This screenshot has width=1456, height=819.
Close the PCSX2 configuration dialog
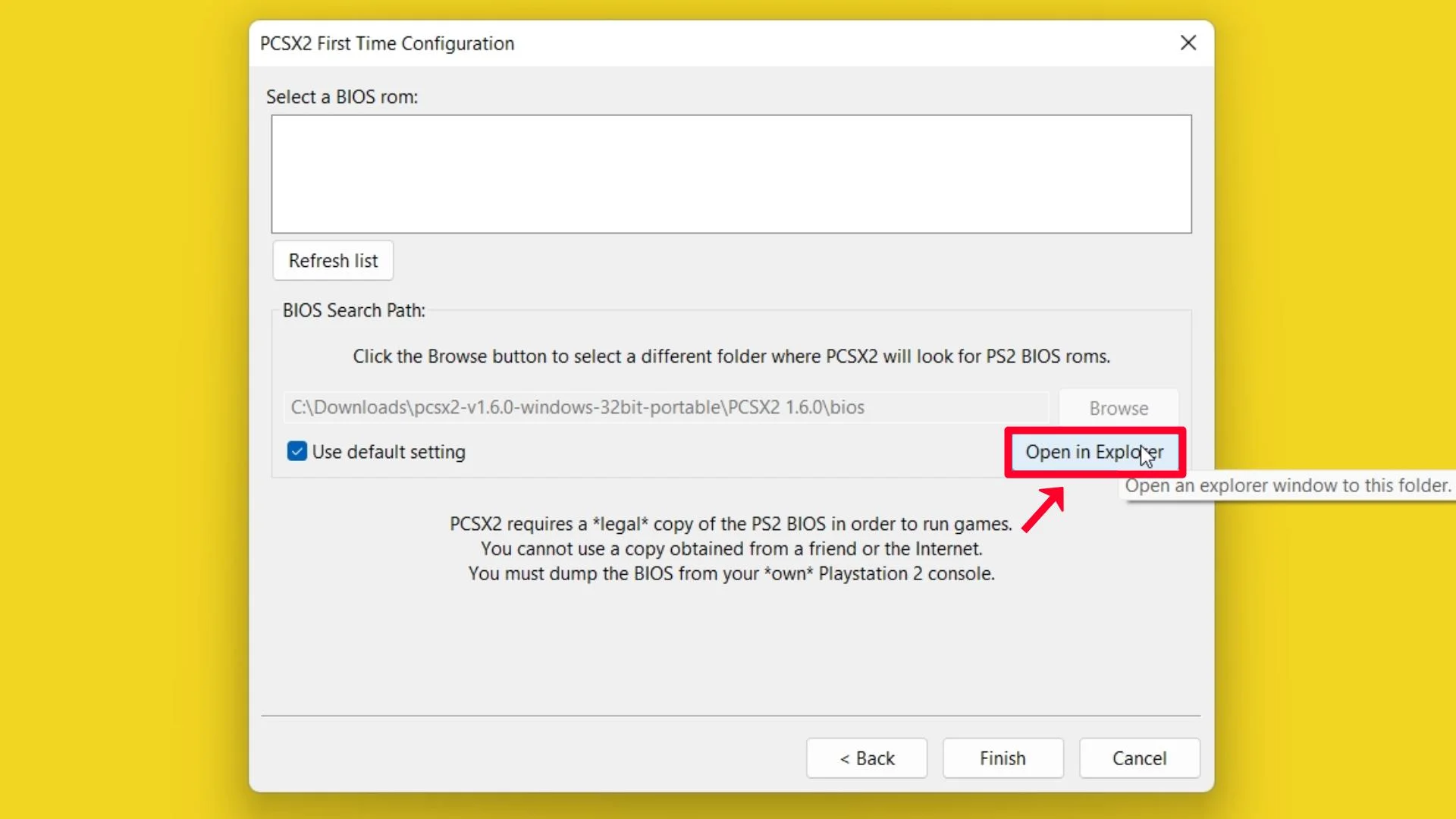[1188, 43]
